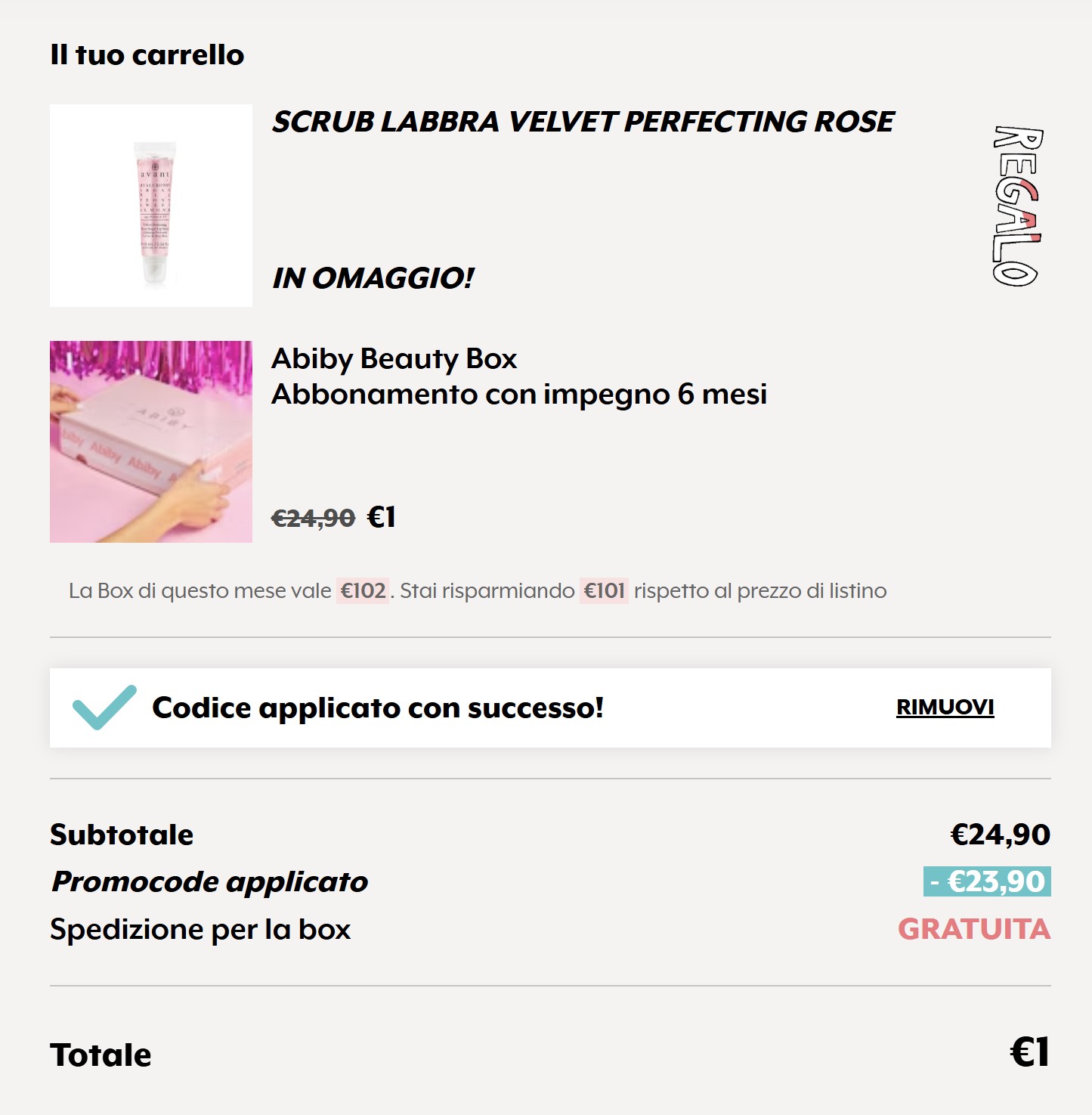Click the Promocode applicato label
Viewport: 1092px width, 1115px height.
(x=209, y=881)
